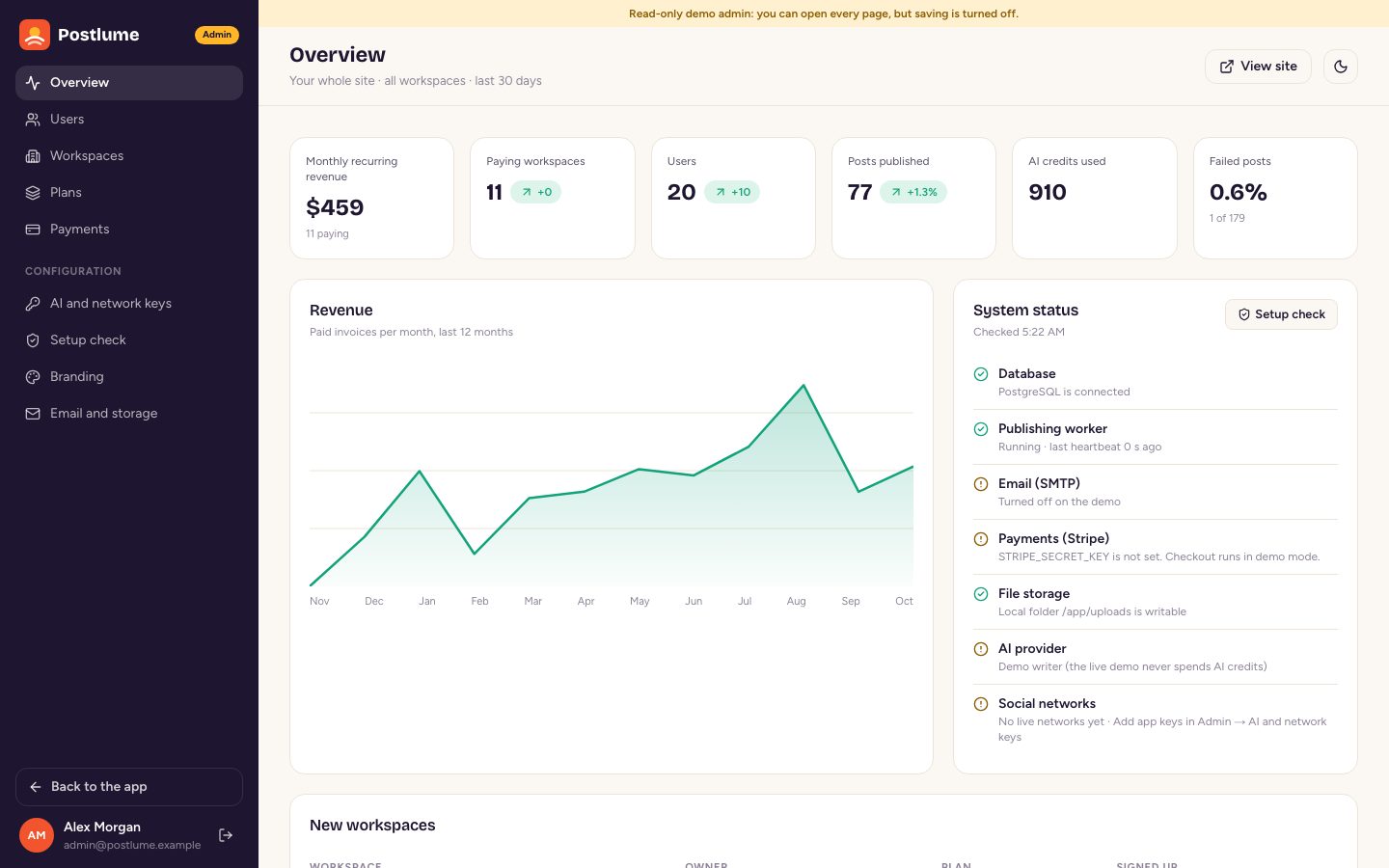Click the Admin badge next to Postlume
This screenshot has height=868, width=1389.
217,35
